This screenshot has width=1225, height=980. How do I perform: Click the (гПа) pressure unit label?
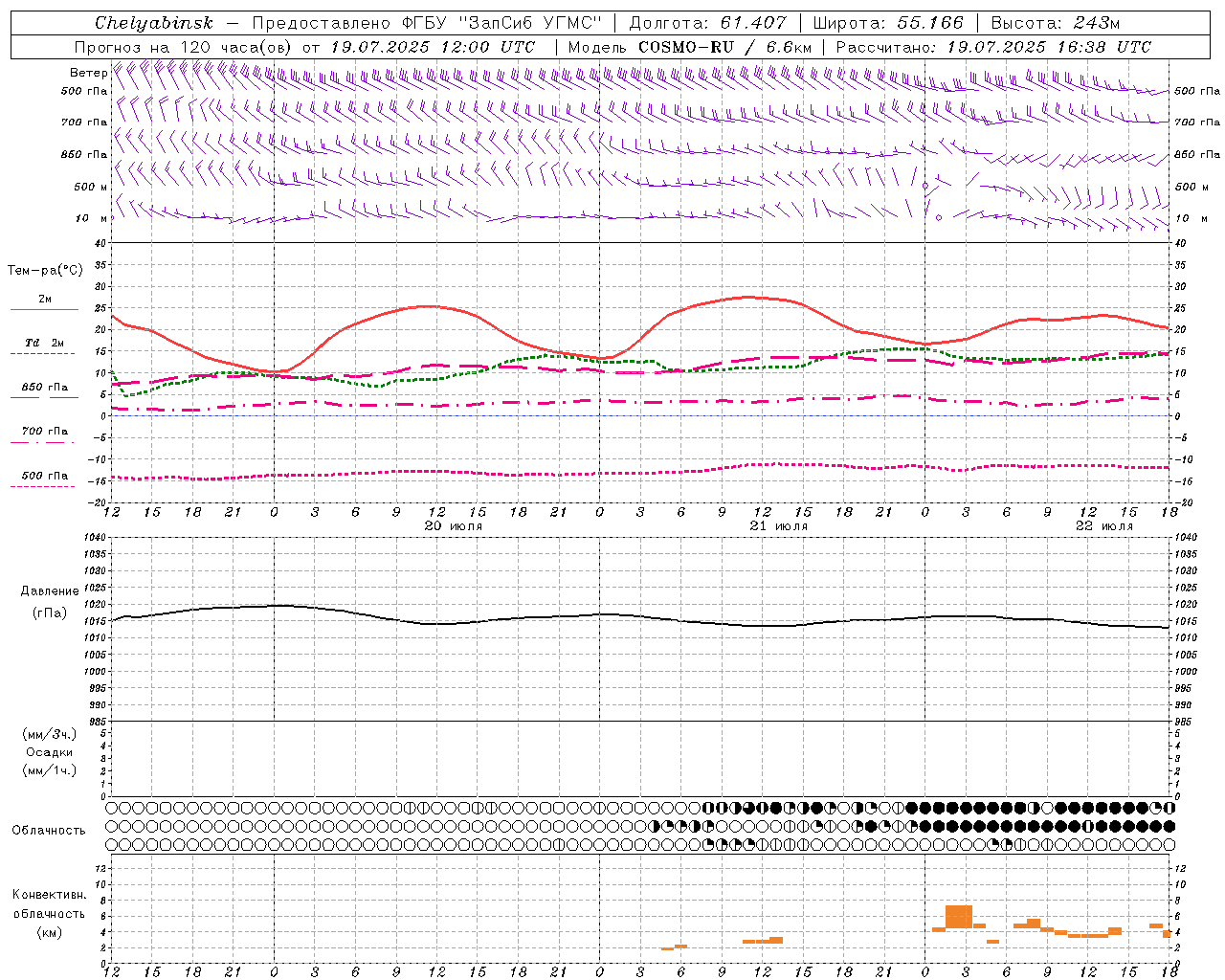(49, 612)
